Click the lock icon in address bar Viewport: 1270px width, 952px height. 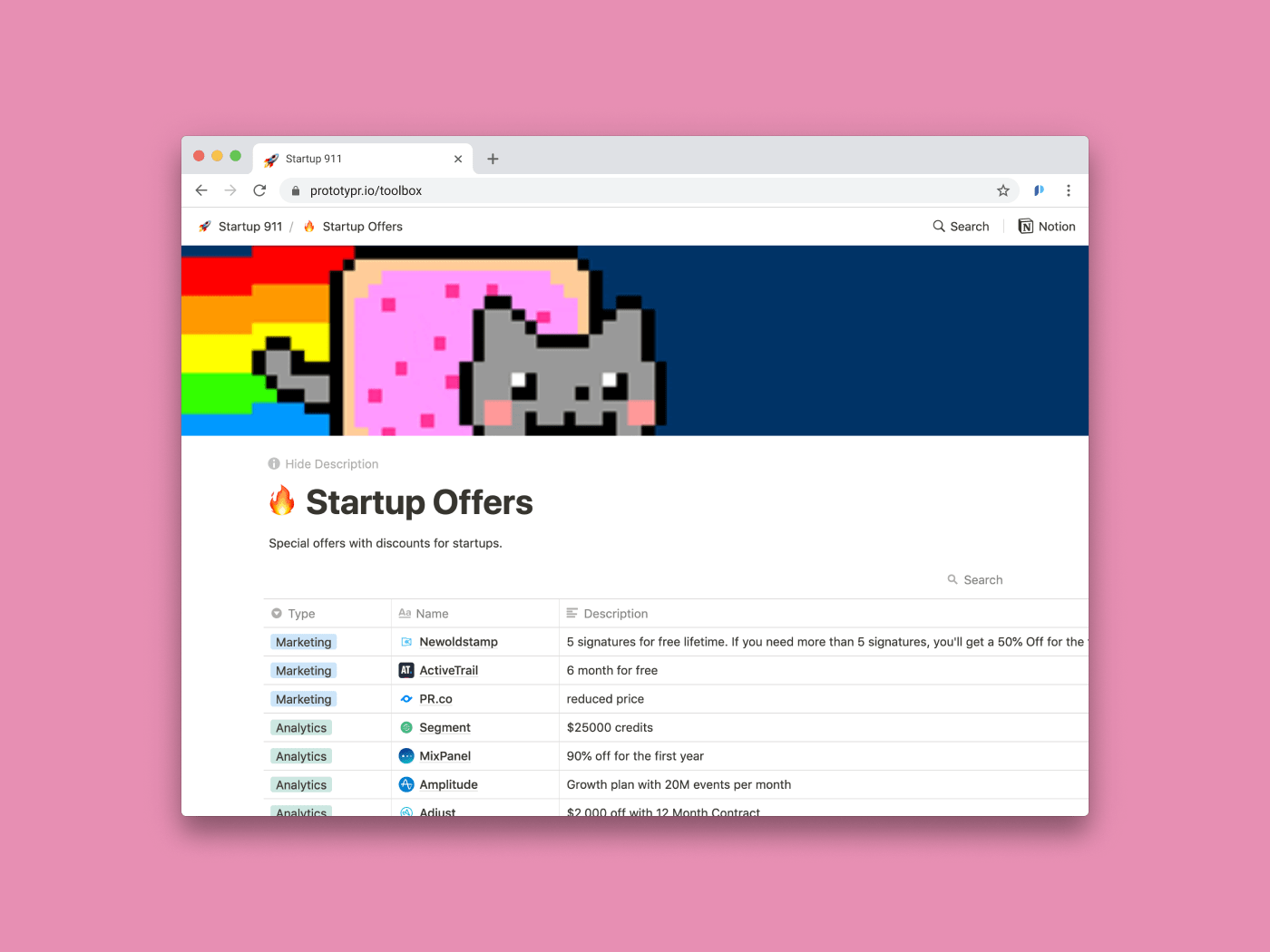pyautogui.click(x=295, y=190)
